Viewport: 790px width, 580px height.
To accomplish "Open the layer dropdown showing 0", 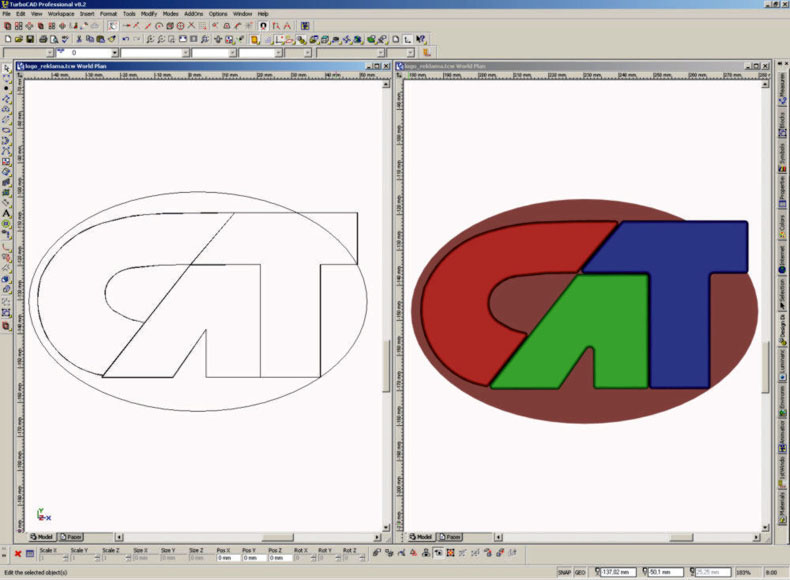I will [x=115, y=52].
